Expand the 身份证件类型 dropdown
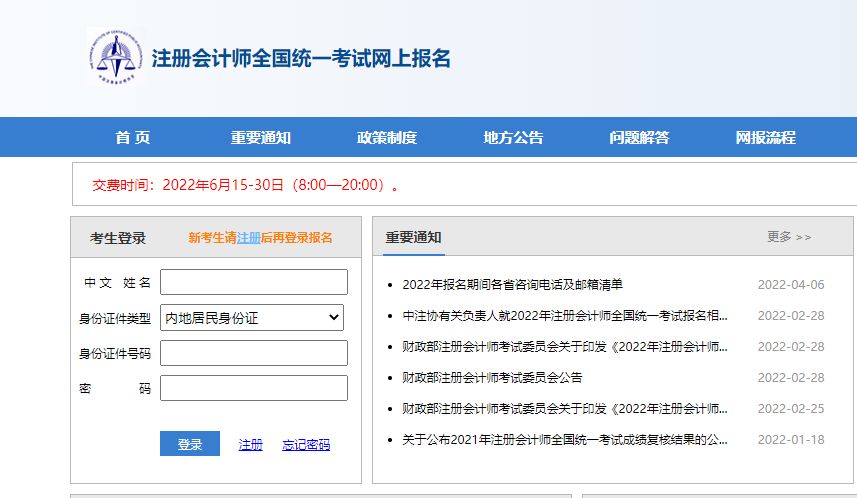The width and height of the screenshot is (857, 498). 253,318
